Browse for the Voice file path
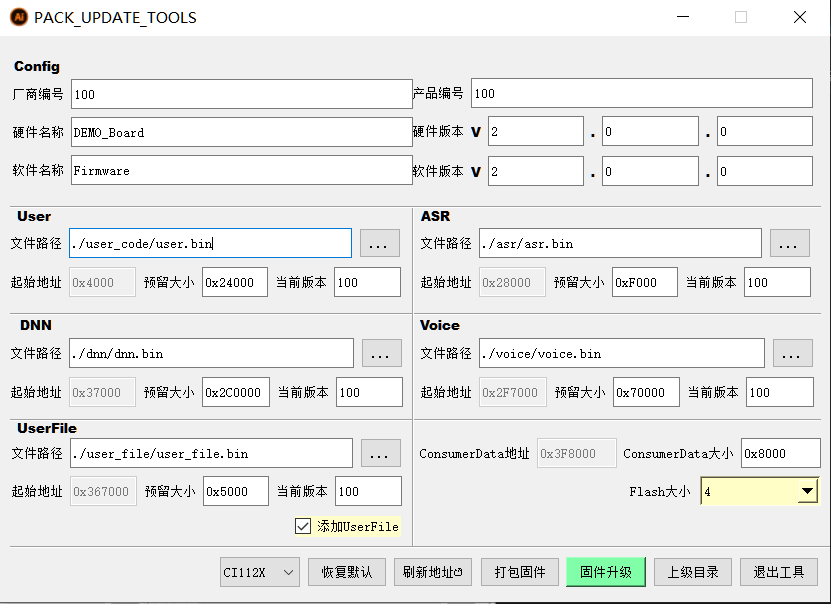 tap(792, 353)
